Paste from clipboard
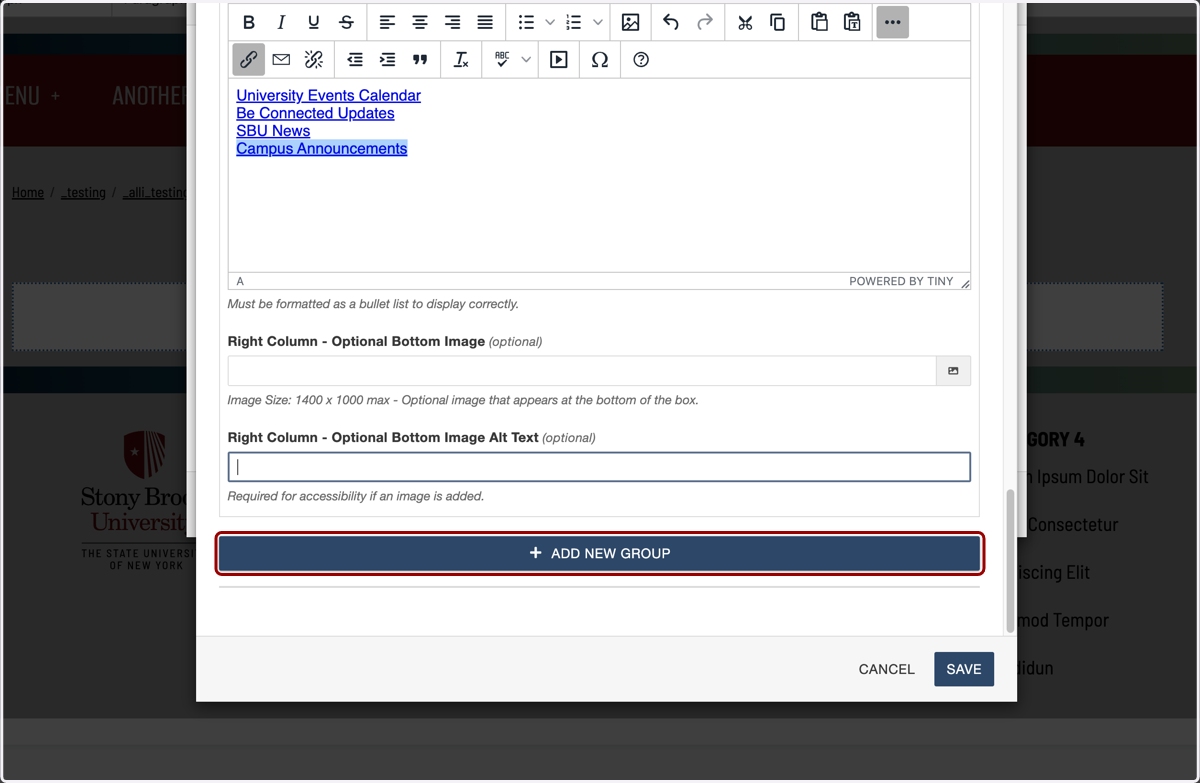The width and height of the screenshot is (1200, 783). [x=819, y=22]
